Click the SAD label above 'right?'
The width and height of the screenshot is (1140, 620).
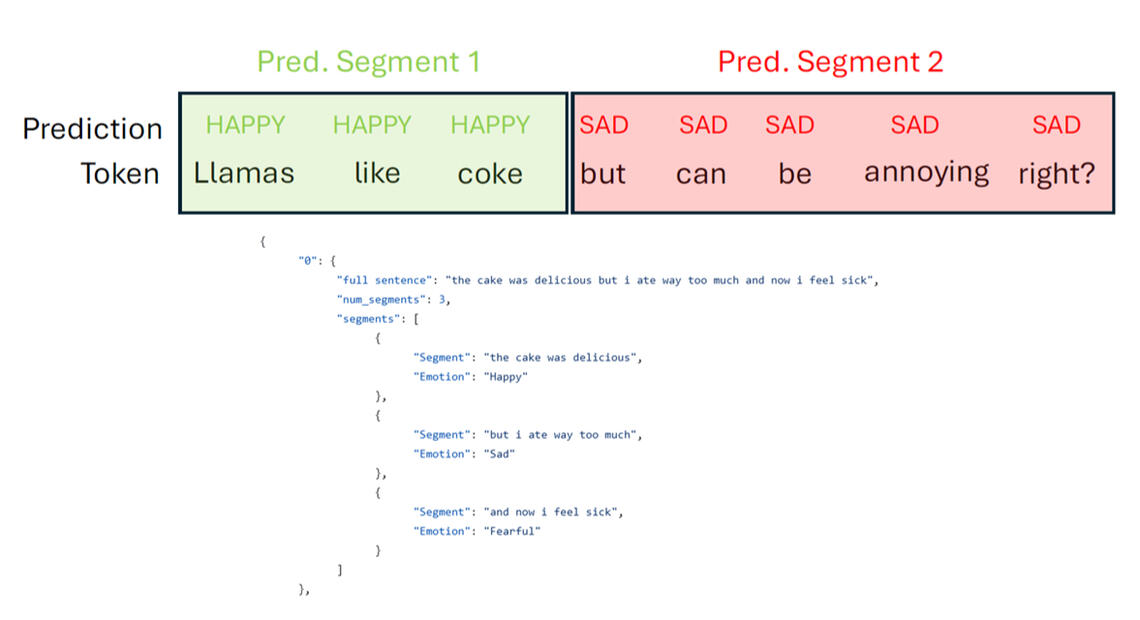point(1056,125)
